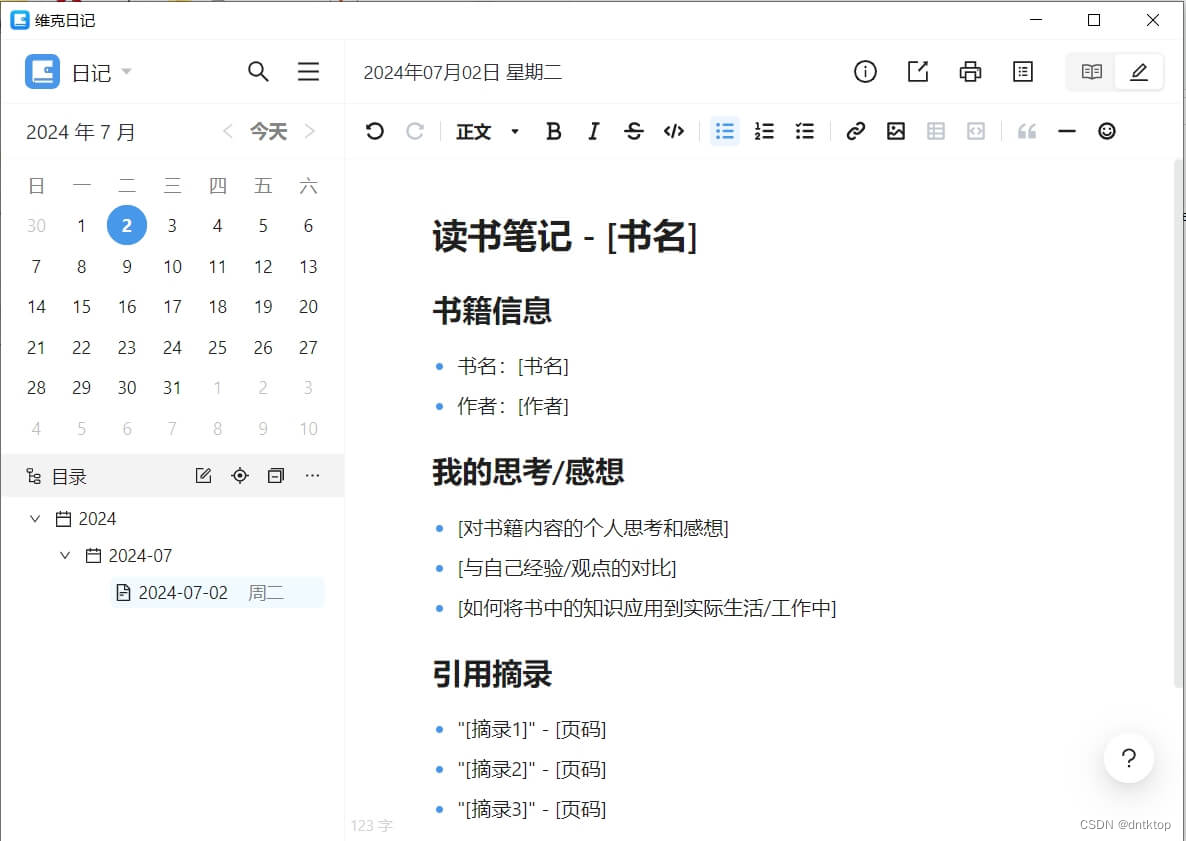This screenshot has height=841, width=1186.
Task: Open the 日记 notebook dropdown
Action: click(102, 73)
